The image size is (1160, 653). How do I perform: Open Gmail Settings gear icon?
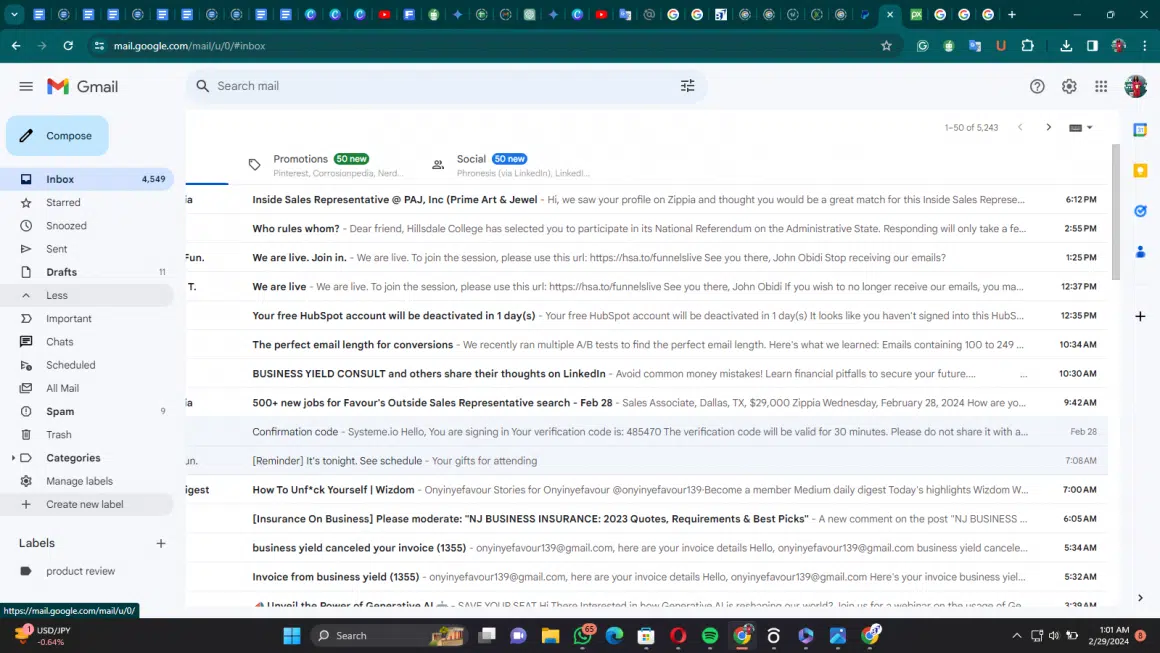[1069, 87]
